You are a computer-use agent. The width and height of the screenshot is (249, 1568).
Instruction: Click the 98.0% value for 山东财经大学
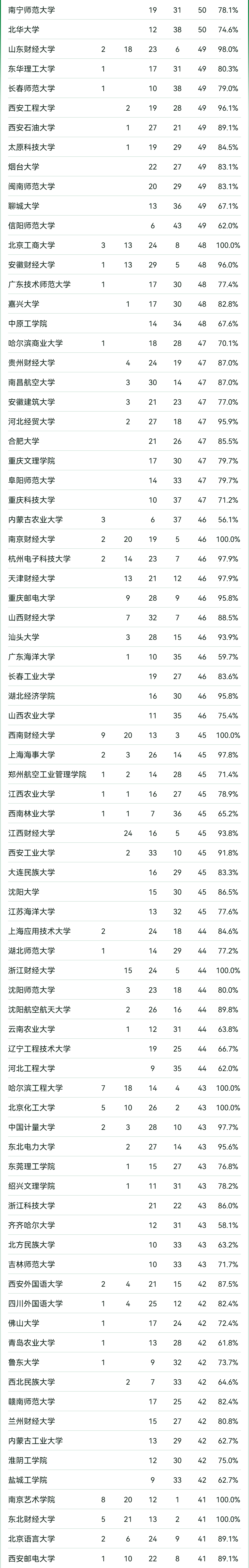coord(228,49)
